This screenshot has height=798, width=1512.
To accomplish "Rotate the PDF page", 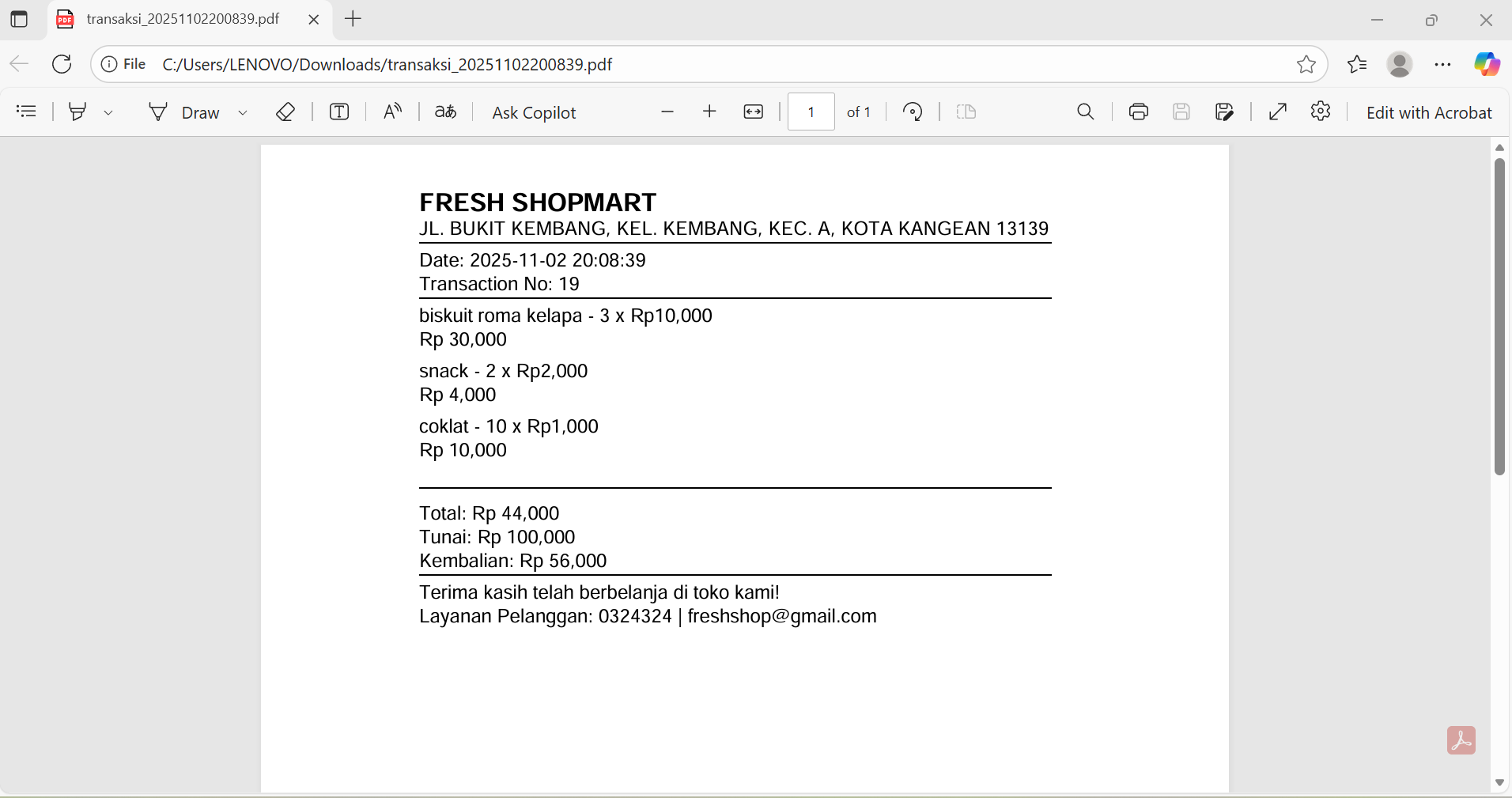I will pyautogui.click(x=913, y=112).
